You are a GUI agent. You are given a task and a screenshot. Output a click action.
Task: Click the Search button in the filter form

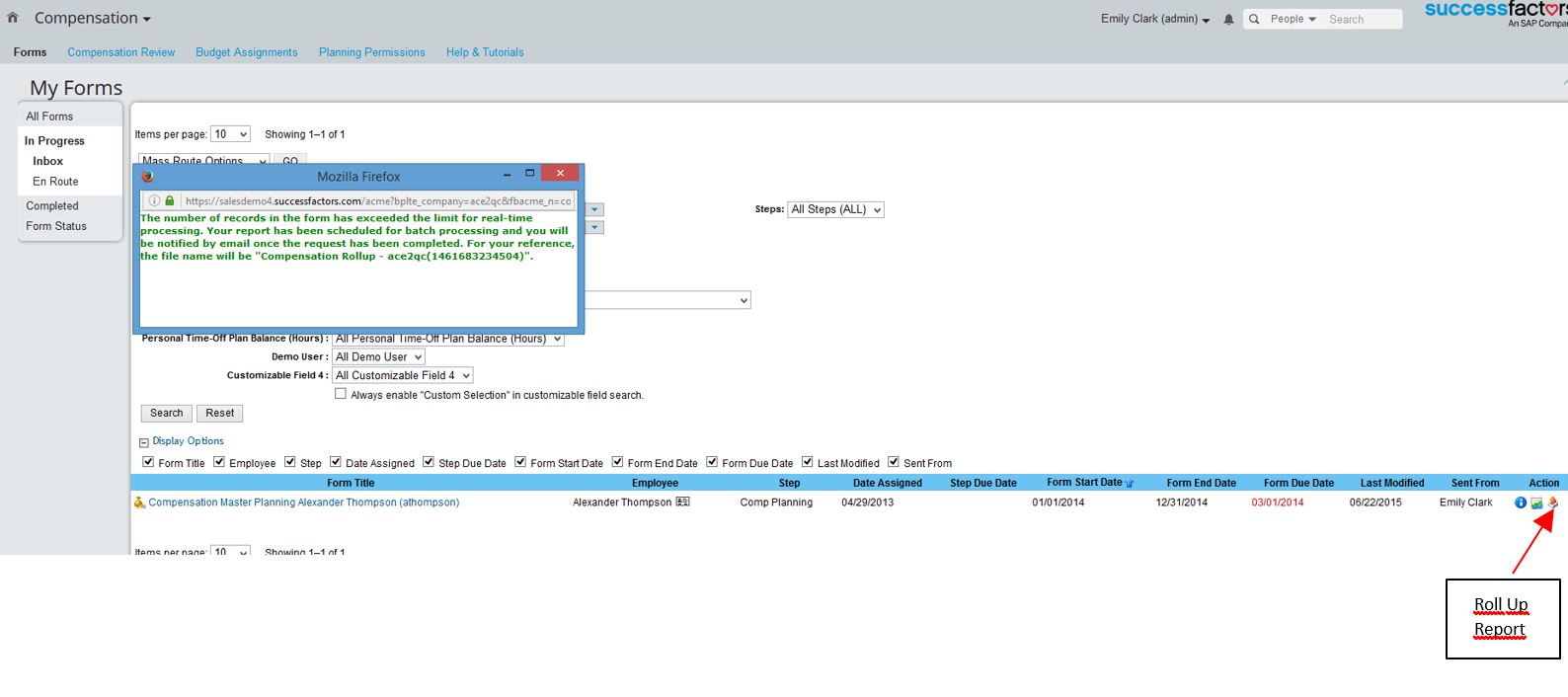[167, 414]
